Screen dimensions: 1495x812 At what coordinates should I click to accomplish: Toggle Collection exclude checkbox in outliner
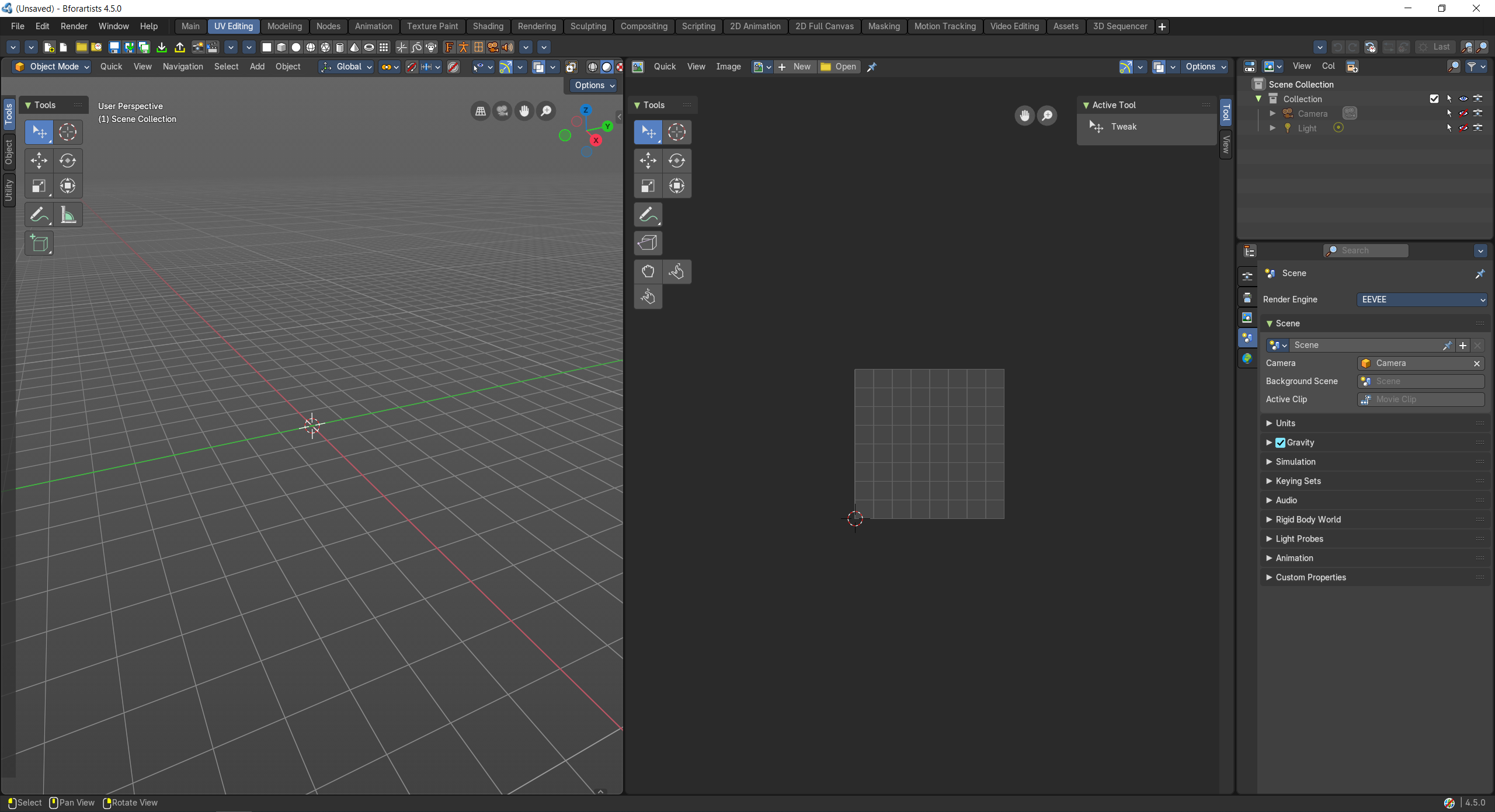coord(1434,99)
